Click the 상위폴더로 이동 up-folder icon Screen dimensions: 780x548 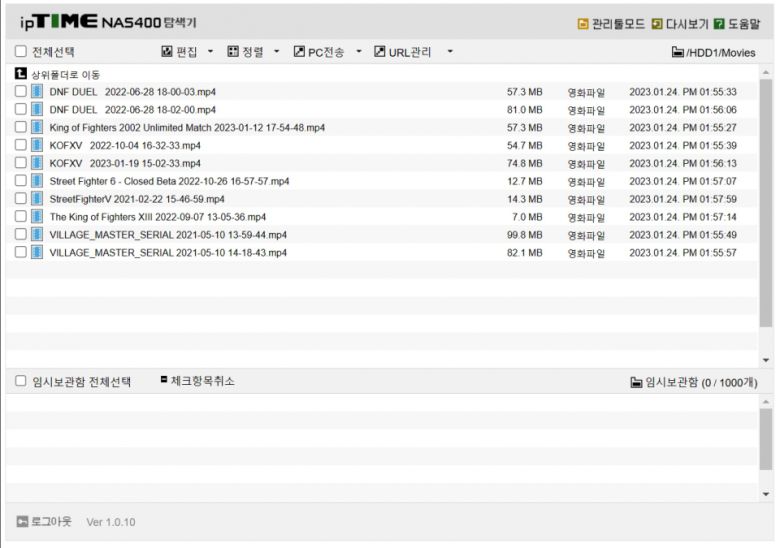(x=21, y=74)
